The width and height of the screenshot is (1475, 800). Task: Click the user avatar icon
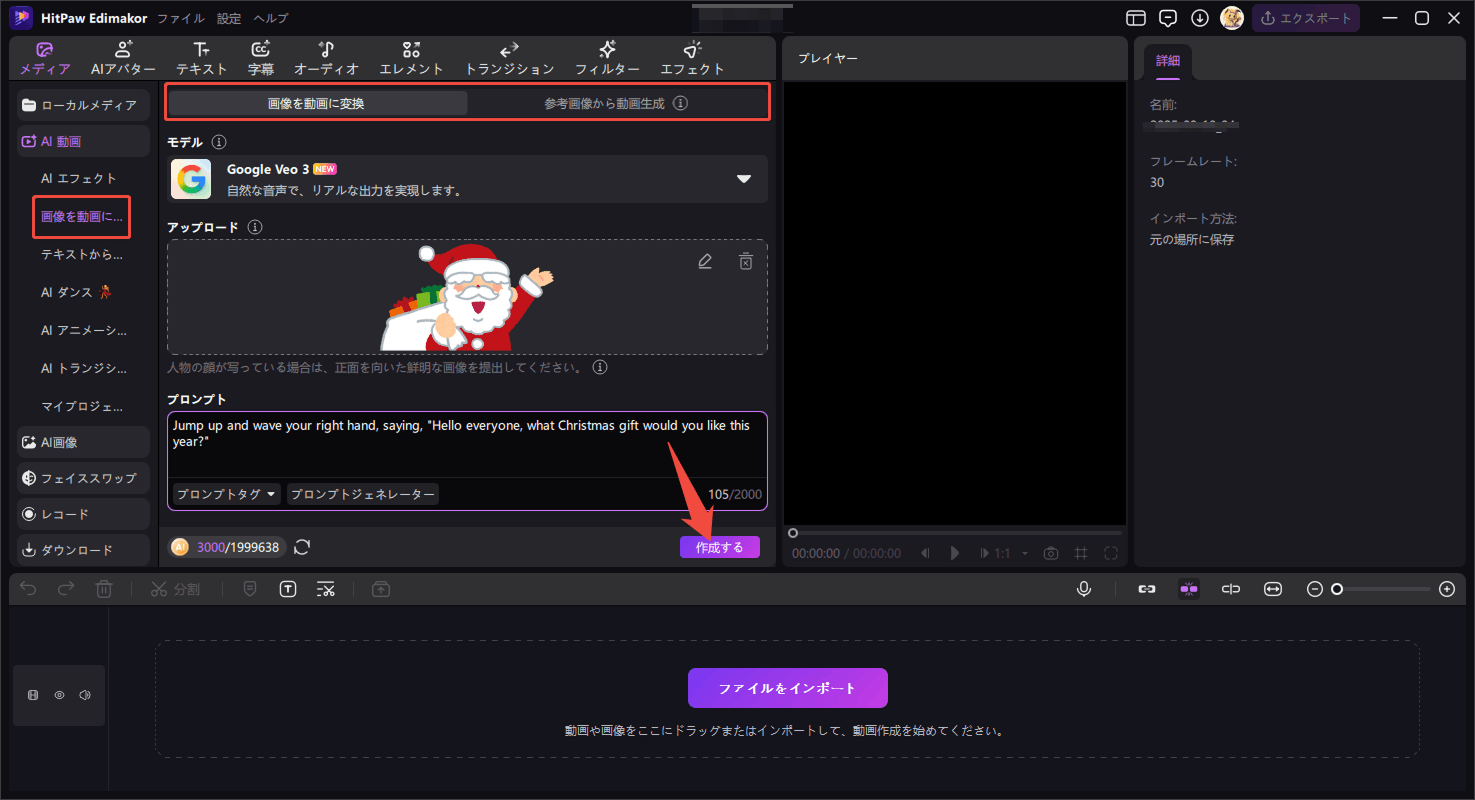click(x=1232, y=18)
